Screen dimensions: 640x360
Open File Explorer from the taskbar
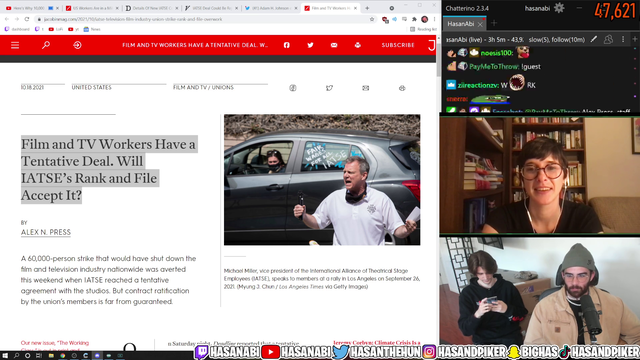(x=51, y=356)
